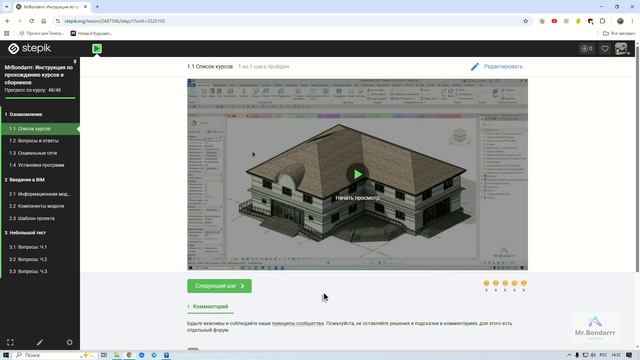
Task: Open the Все закладки folder
Action: point(619,33)
